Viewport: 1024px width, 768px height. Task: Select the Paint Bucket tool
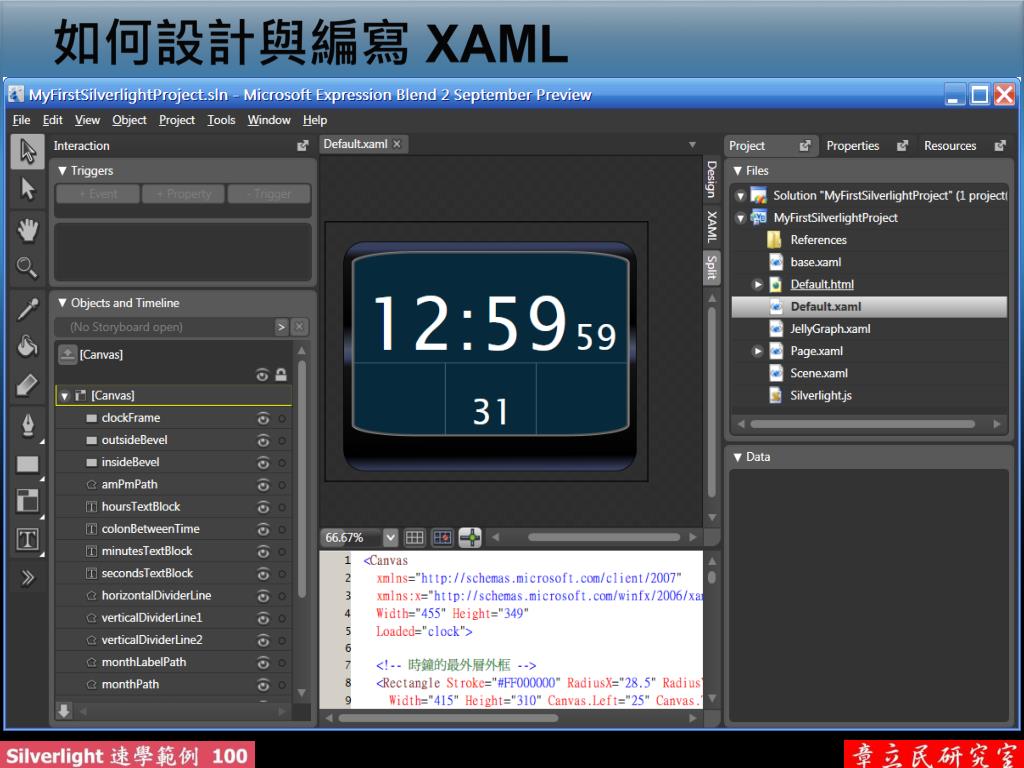coord(27,346)
